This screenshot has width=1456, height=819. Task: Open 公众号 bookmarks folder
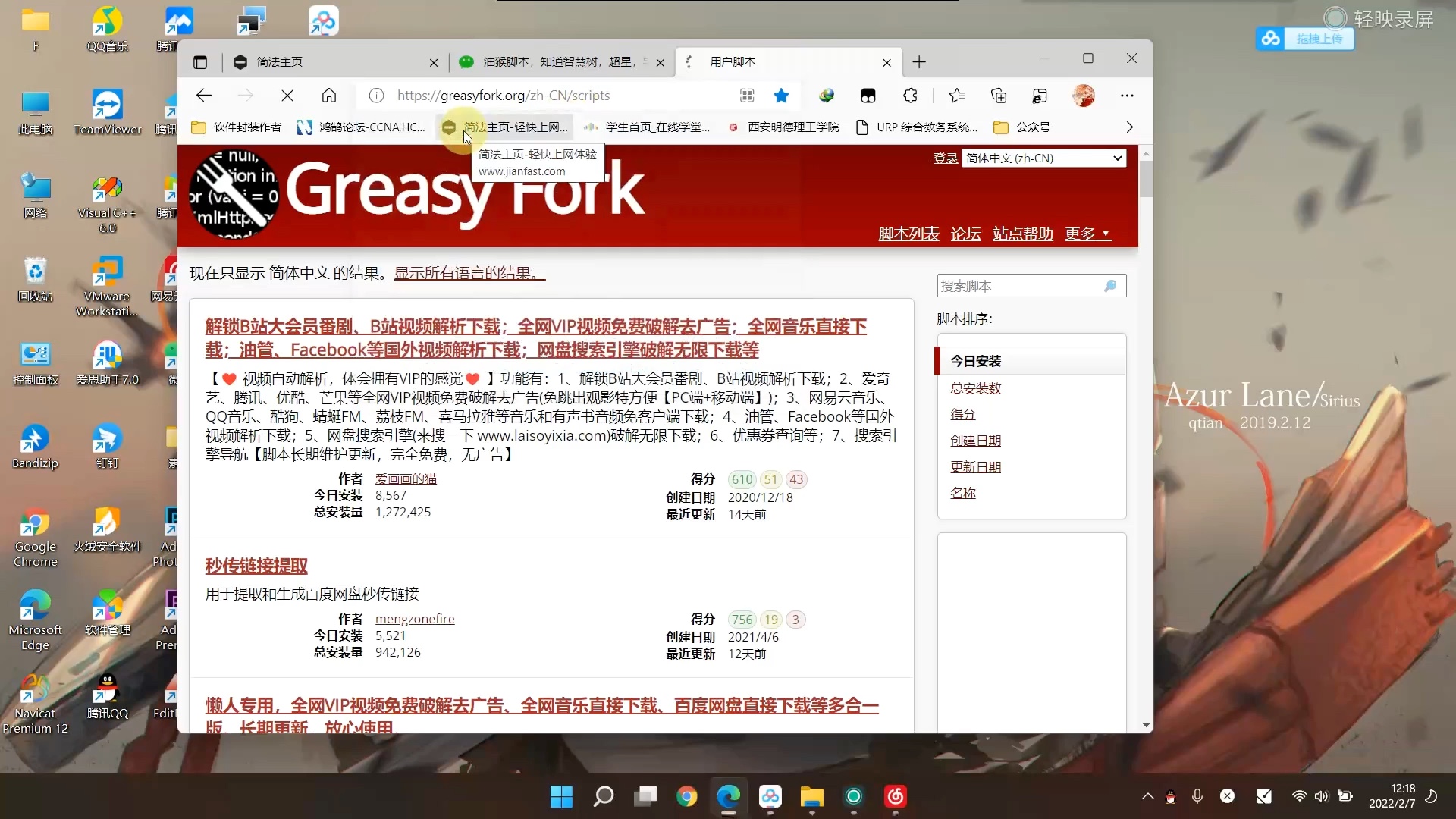click(x=1022, y=127)
